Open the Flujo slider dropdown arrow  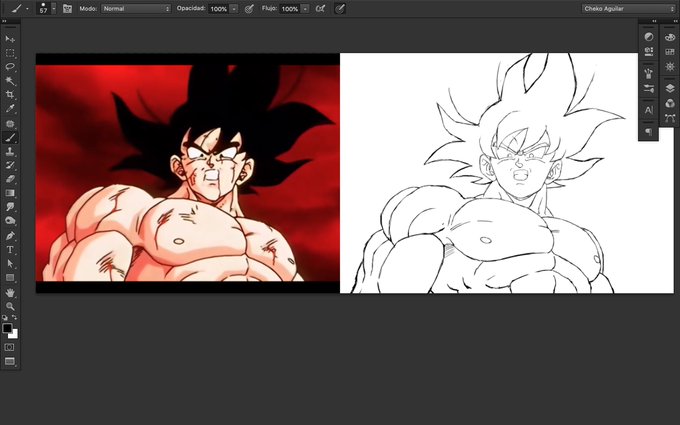tap(305, 9)
